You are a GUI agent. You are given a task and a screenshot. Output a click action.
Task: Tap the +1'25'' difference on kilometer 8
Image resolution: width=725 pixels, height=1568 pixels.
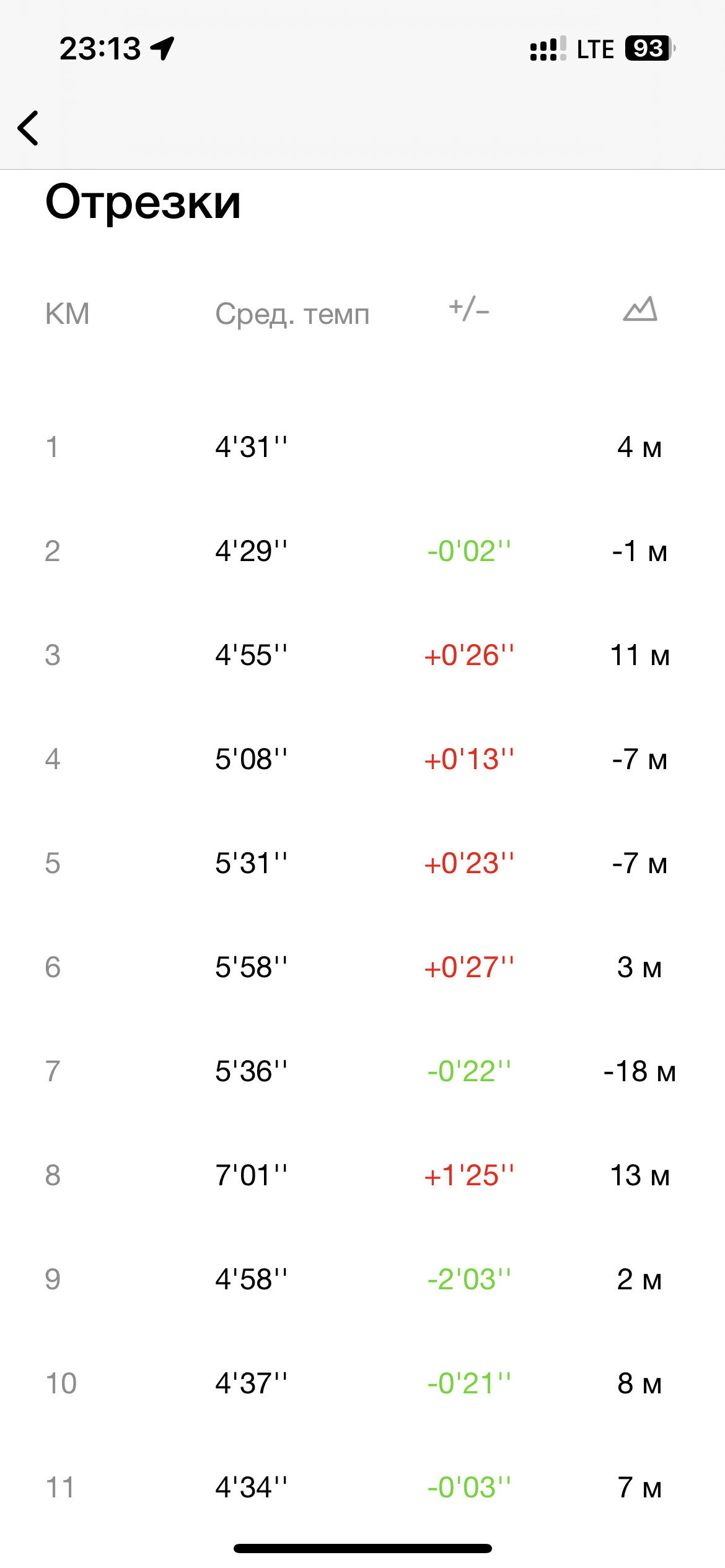(469, 1175)
